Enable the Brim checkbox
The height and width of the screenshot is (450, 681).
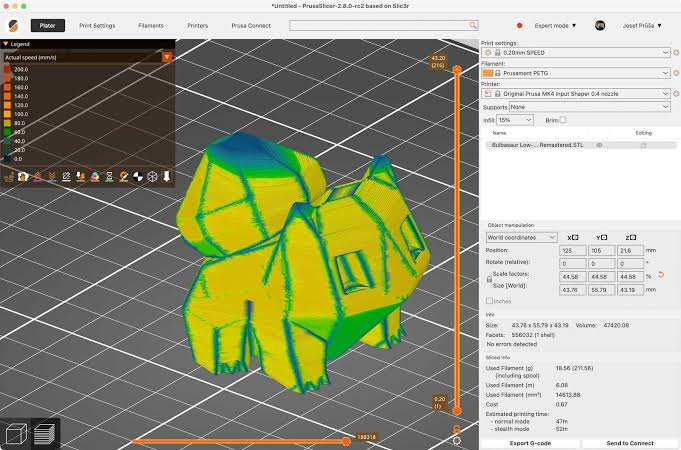click(563, 119)
